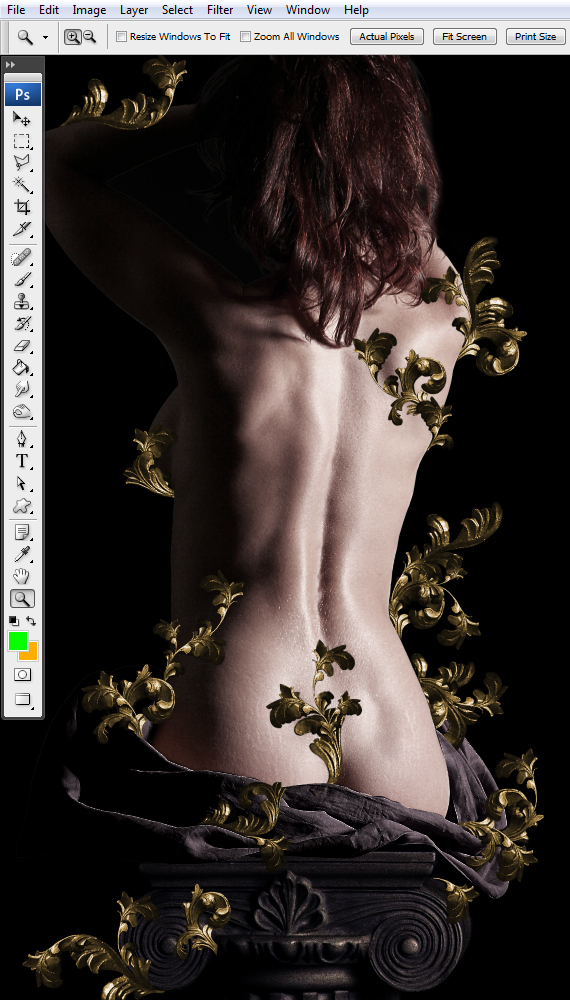Image resolution: width=570 pixels, height=1000 pixels.
Task: Open screen mode options at toolbox bottom
Action: [x=22, y=699]
